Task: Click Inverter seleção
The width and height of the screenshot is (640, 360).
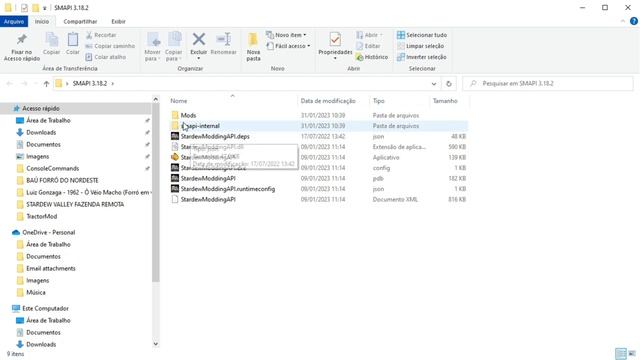Action: coord(422,57)
